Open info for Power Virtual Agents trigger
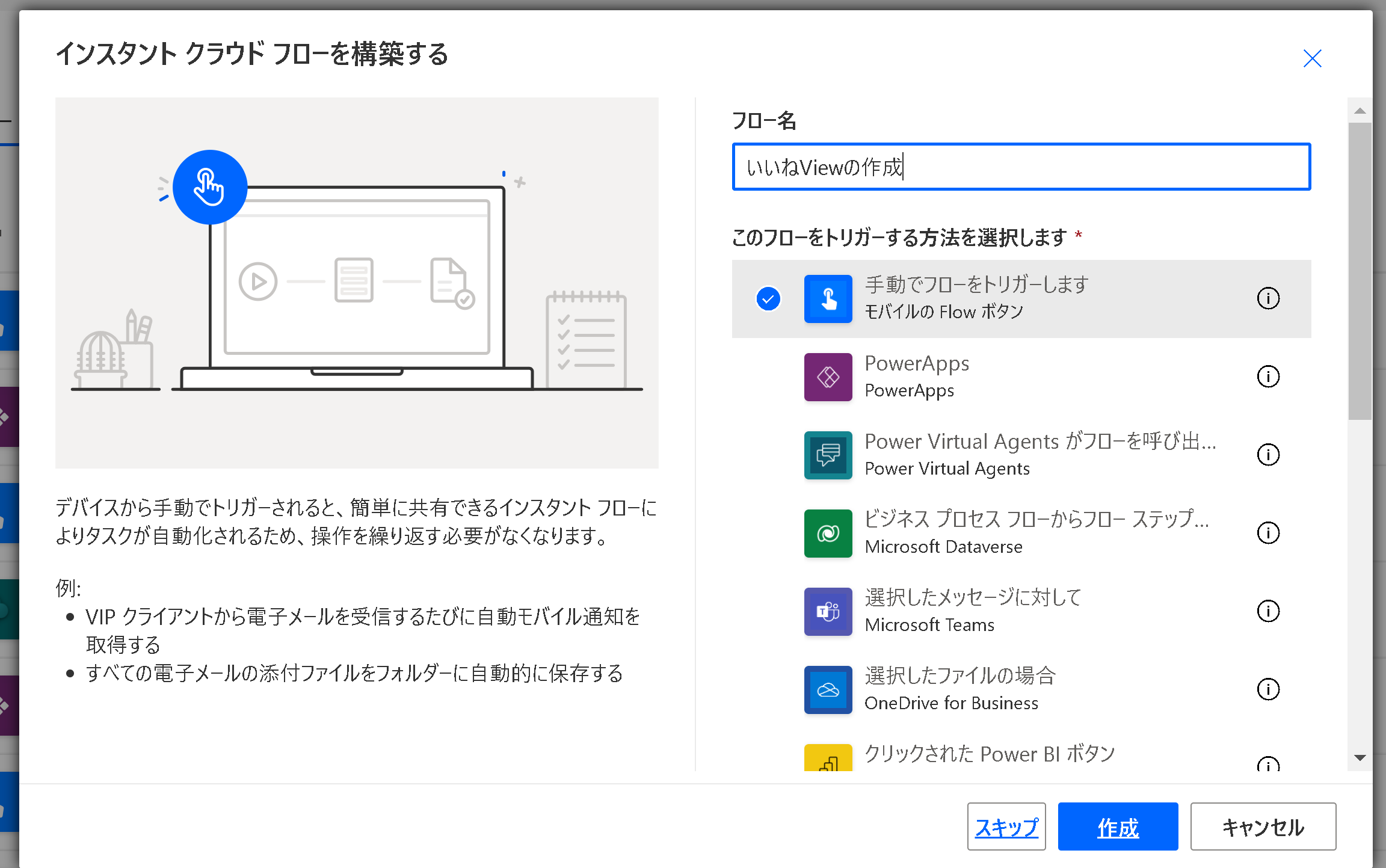1386x868 pixels. point(1268,455)
